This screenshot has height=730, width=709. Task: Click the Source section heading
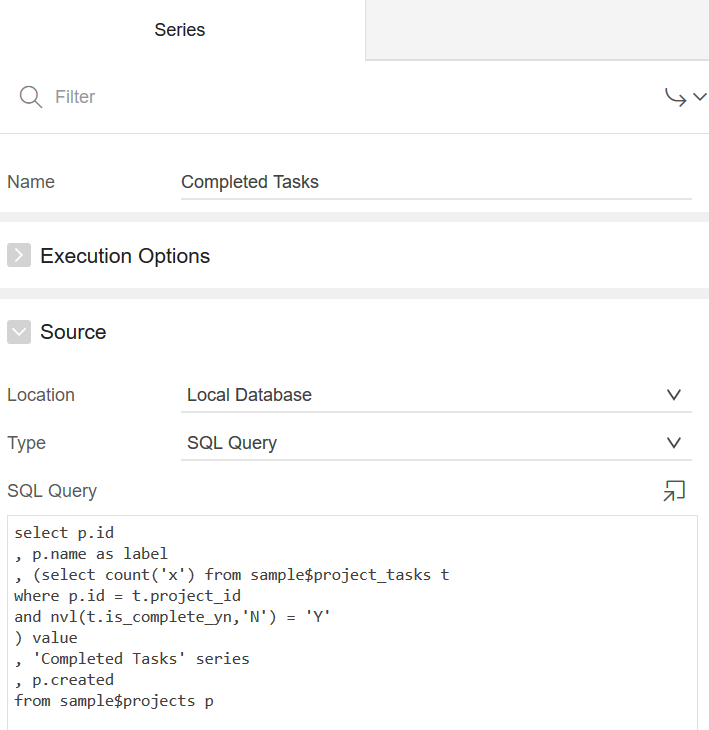click(73, 332)
